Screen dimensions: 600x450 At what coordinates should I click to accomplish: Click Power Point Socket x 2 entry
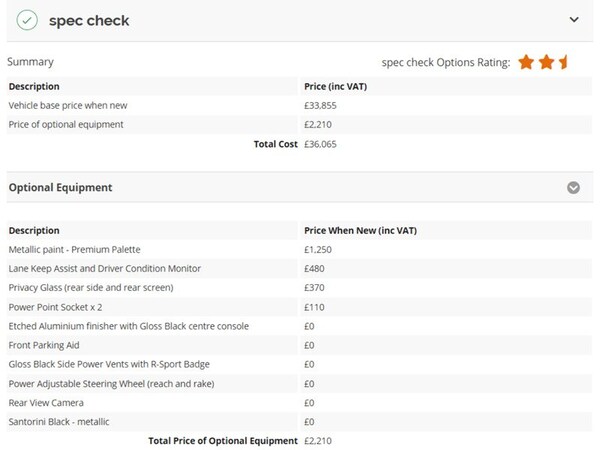click(x=56, y=307)
